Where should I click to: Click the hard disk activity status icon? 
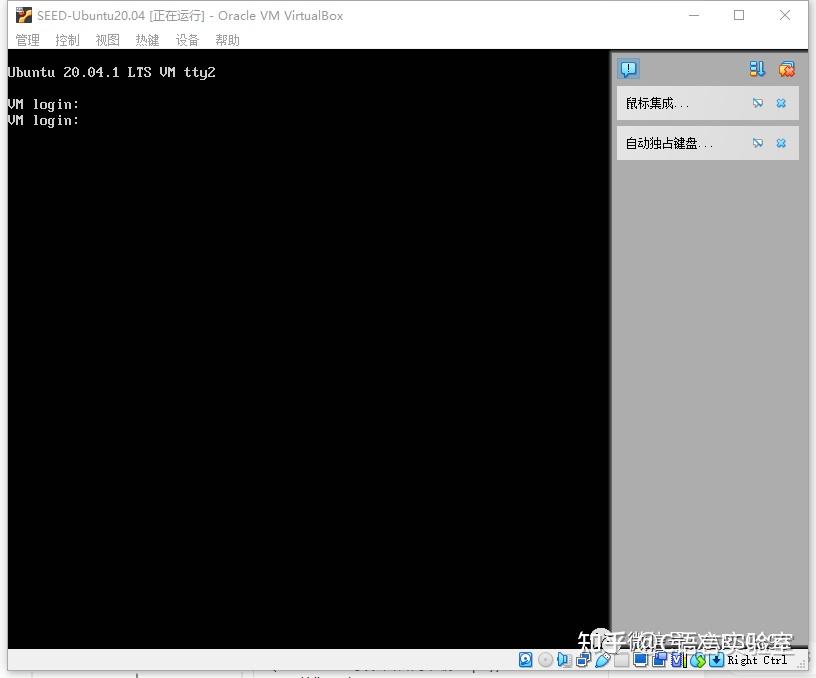coord(526,660)
